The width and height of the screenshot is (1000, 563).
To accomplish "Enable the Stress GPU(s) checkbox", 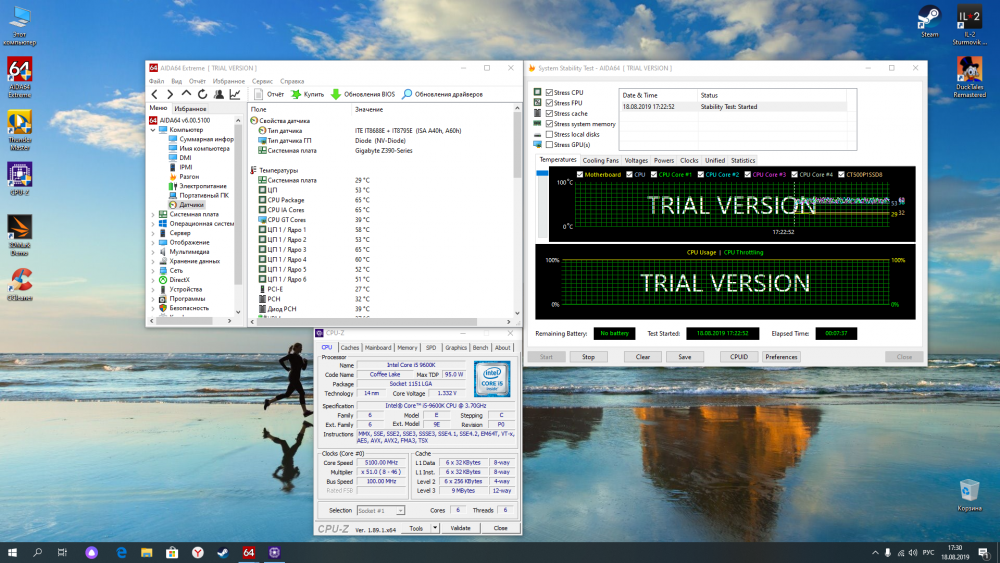I will click(549, 145).
